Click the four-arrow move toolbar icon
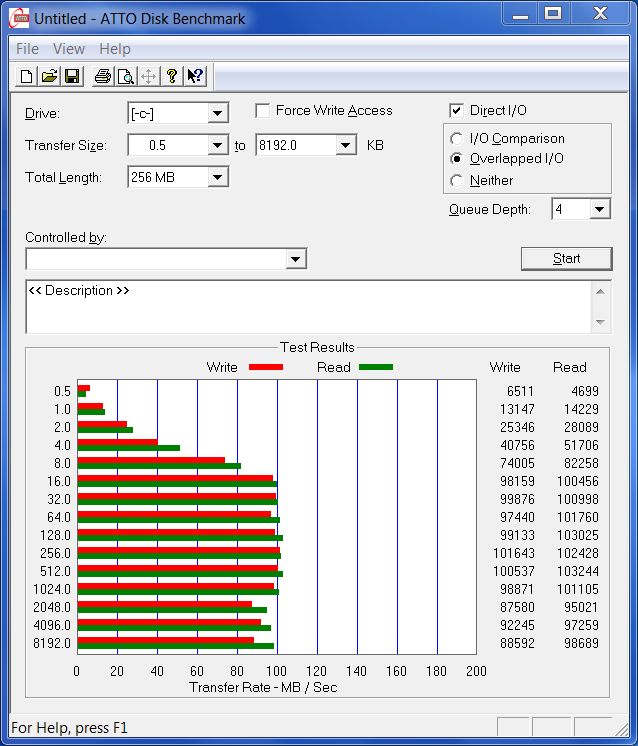The image size is (638, 746). point(148,76)
